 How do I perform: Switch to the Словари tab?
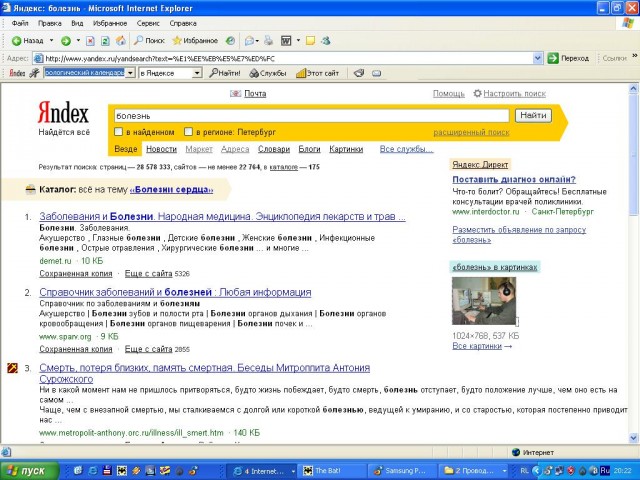coord(274,149)
